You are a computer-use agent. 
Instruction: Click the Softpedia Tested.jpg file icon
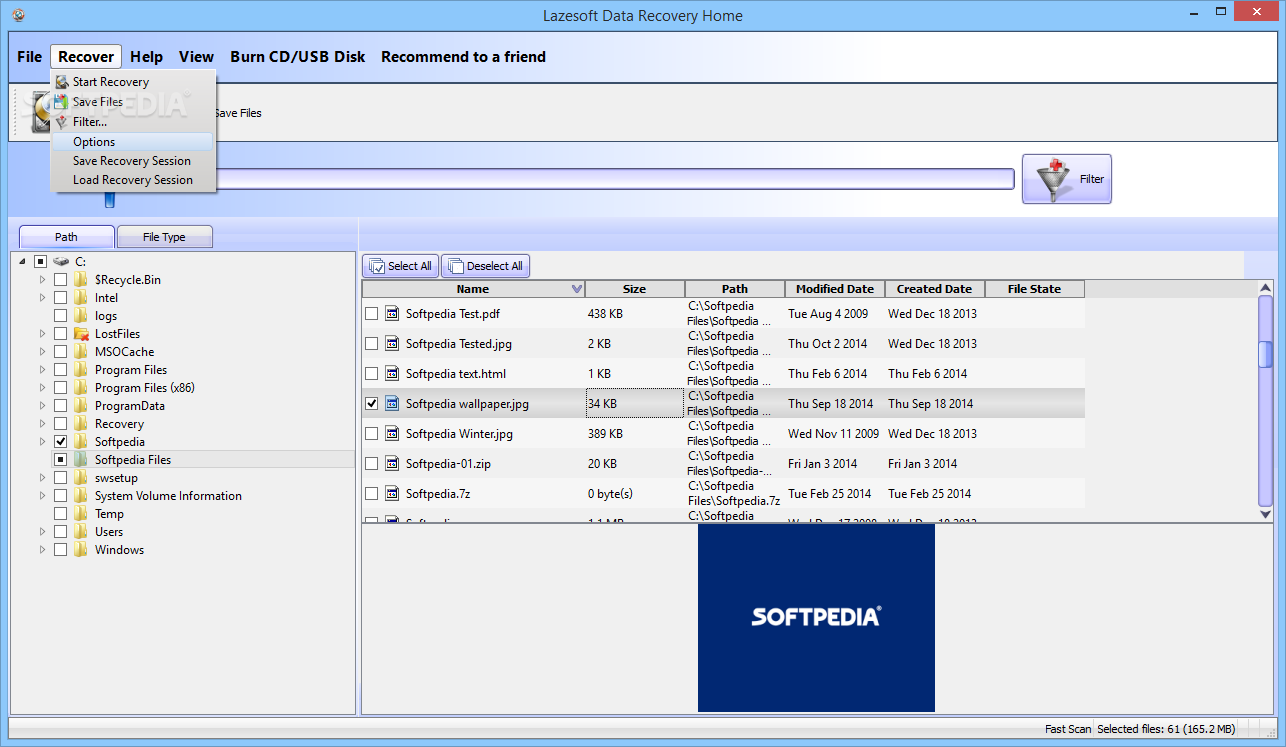click(392, 344)
